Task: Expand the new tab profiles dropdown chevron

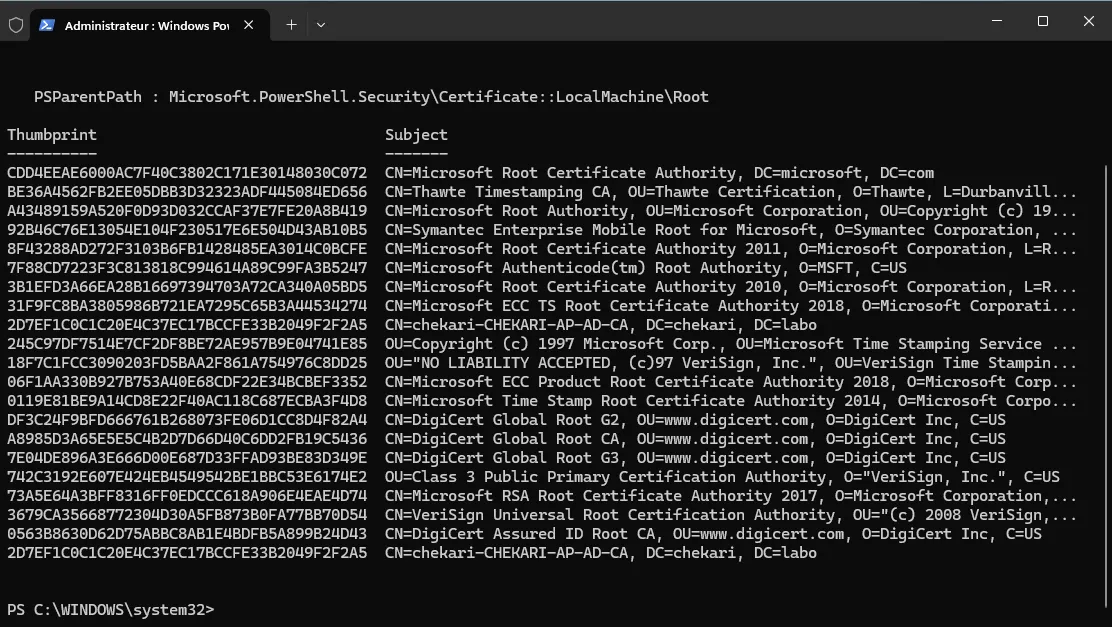Action: (321, 25)
